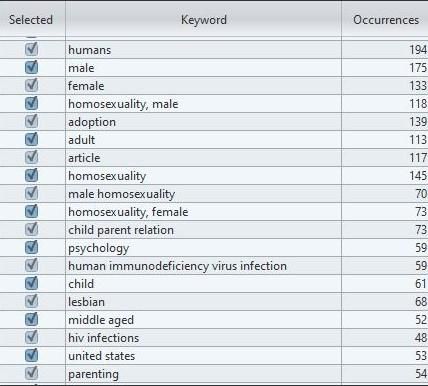The image size is (428, 386).
Task: Sort by the Keyword column header
Action: click(x=203, y=19)
